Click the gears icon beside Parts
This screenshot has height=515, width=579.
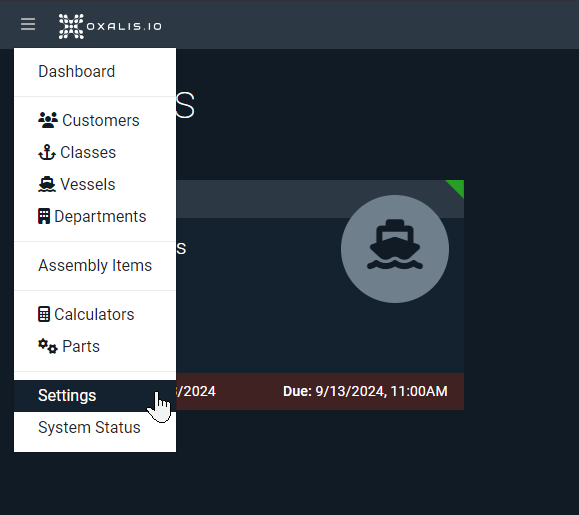point(48,346)
